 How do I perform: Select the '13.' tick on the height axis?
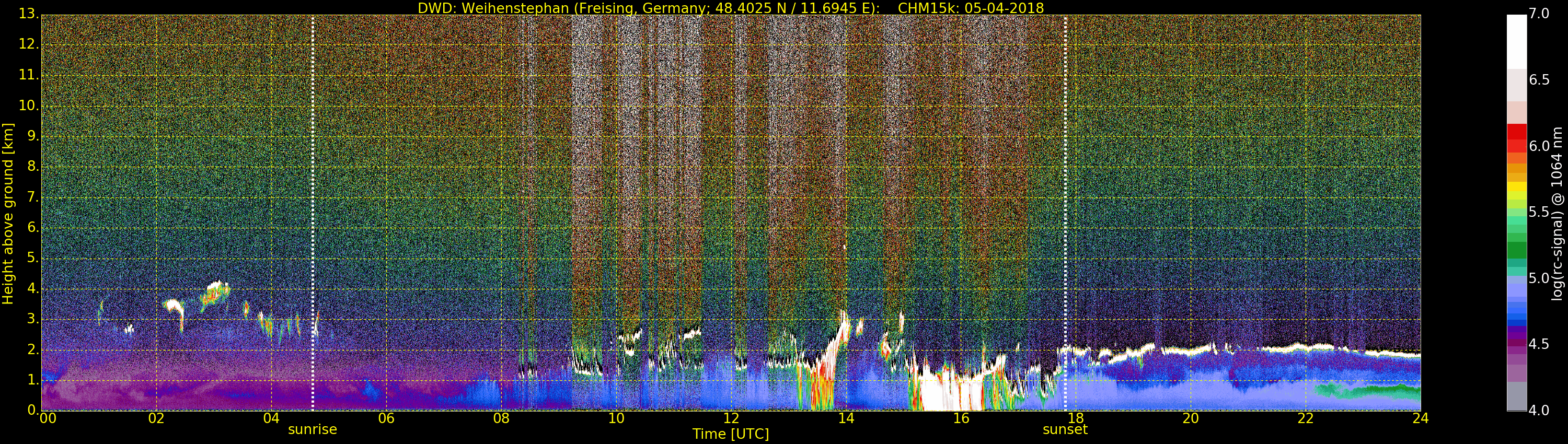coord(29,15)
